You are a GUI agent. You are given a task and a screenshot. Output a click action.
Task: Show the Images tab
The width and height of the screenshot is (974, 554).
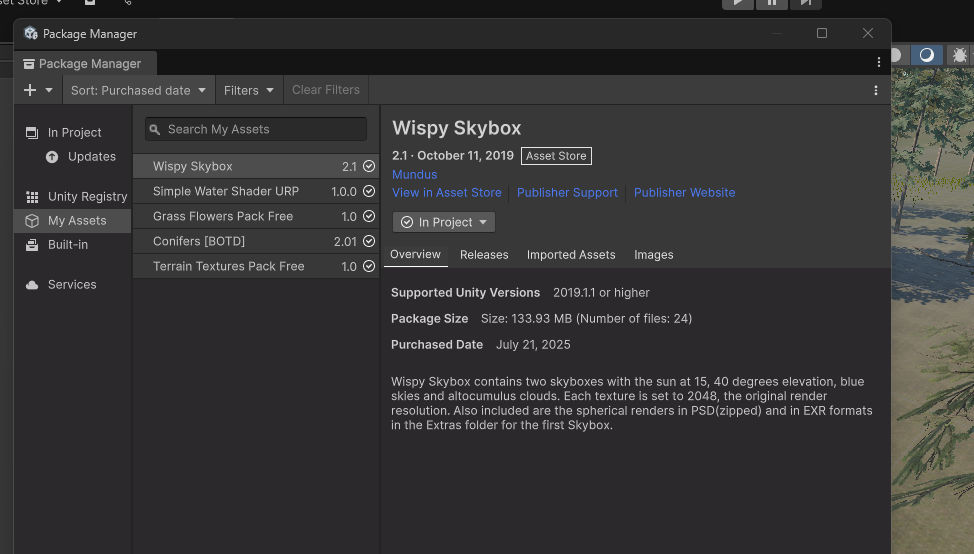[653, 255]
